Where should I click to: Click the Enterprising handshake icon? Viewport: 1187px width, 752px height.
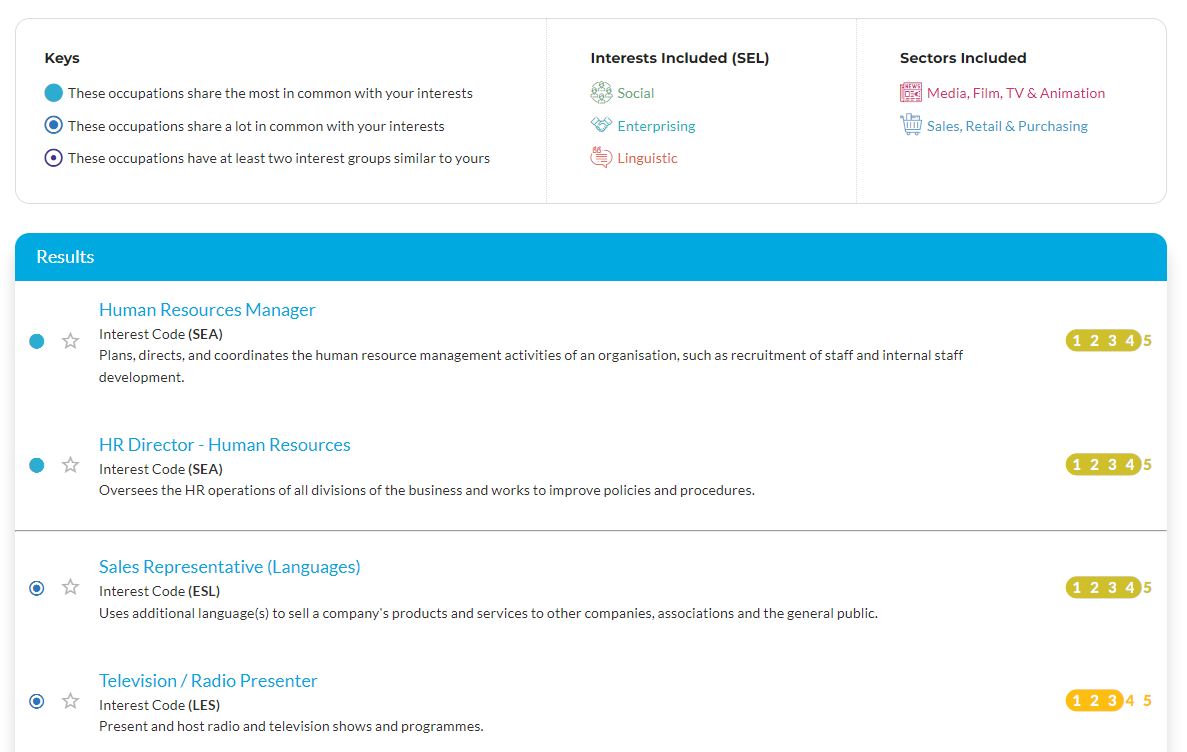[x=601, y=125]
